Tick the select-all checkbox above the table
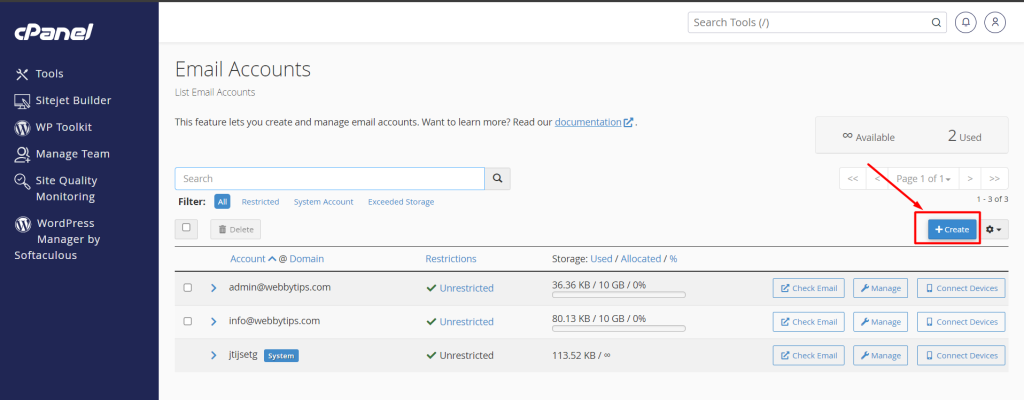This screenshot has height=400, width=1024. [x=187, y=228]
